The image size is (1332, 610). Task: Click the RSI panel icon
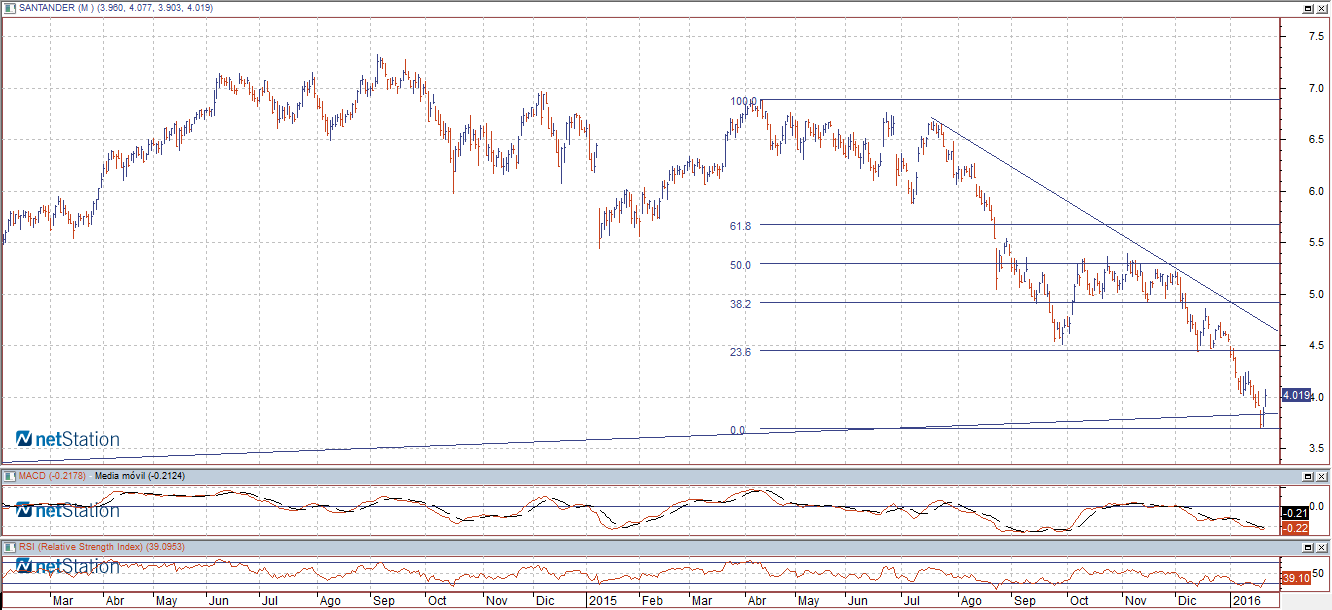point(10,547)
